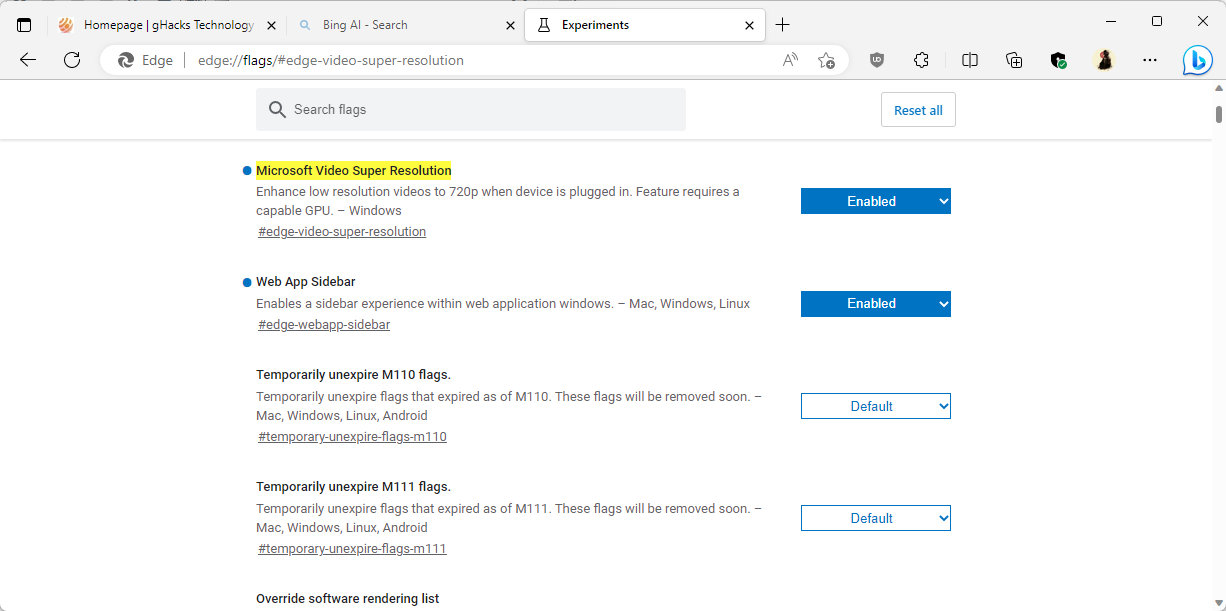The image size is (1226, 611).
Task: Click inside the Search flags field
Action: pyautogui.click(x=470, y=109)
